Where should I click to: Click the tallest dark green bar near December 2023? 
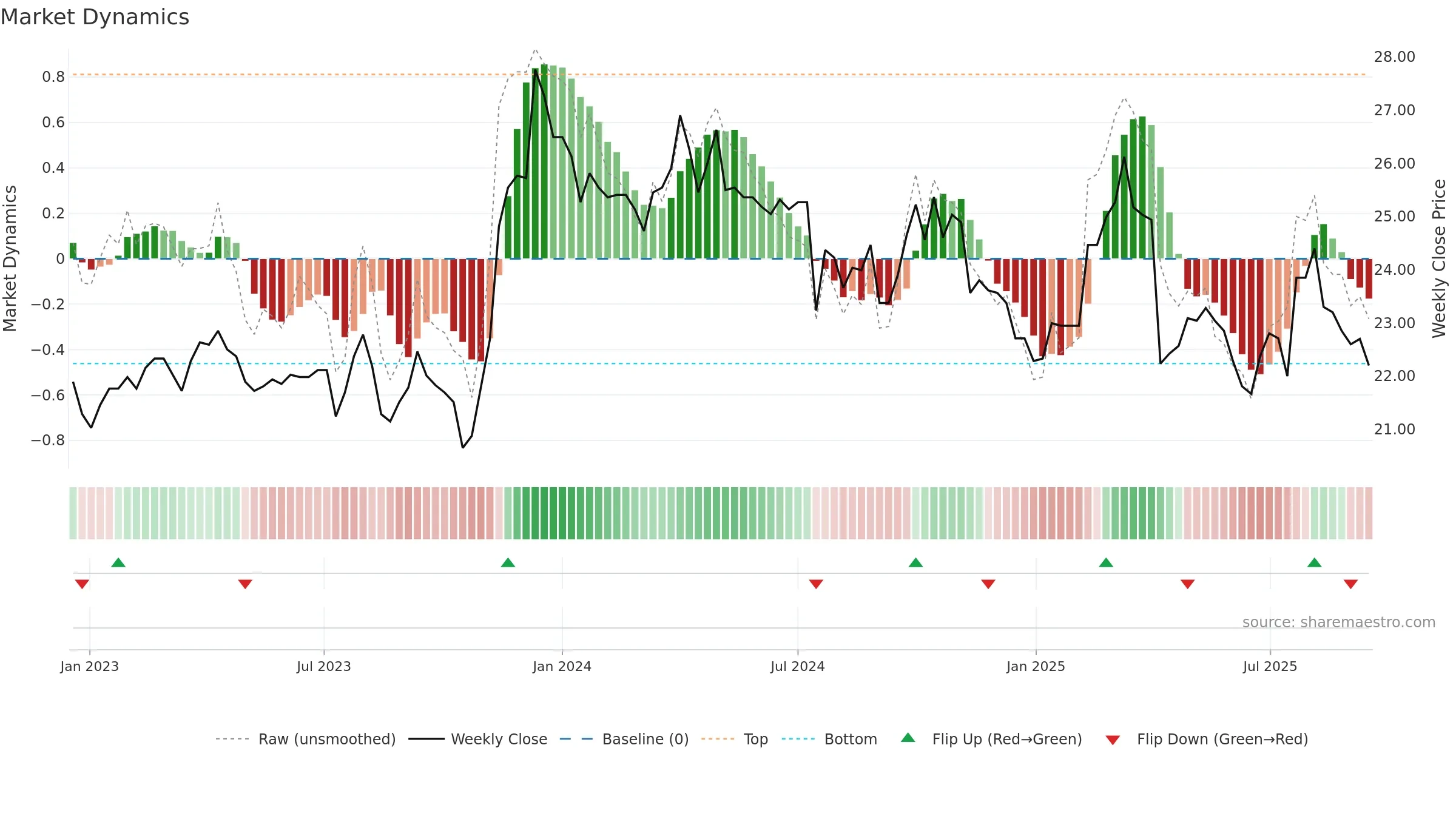click(x=544, y=161)
